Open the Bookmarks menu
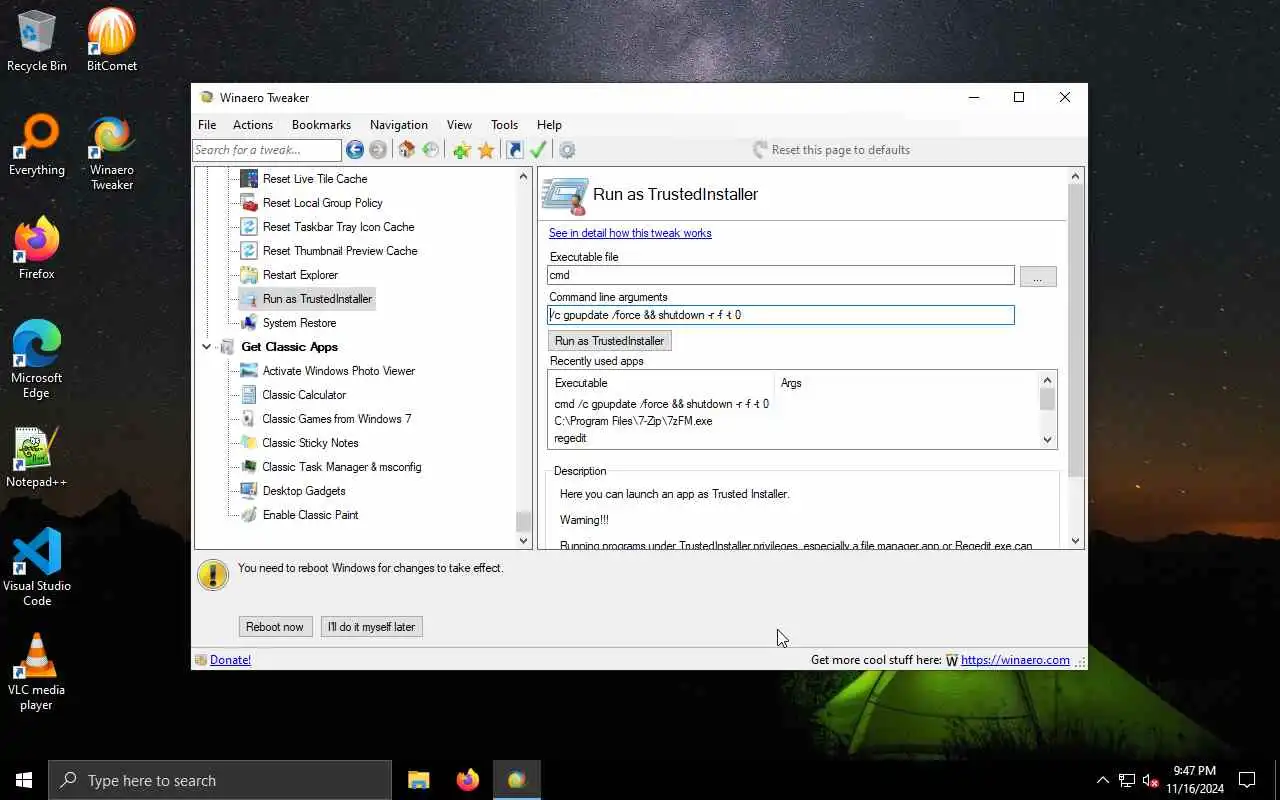 click(321, 125)
